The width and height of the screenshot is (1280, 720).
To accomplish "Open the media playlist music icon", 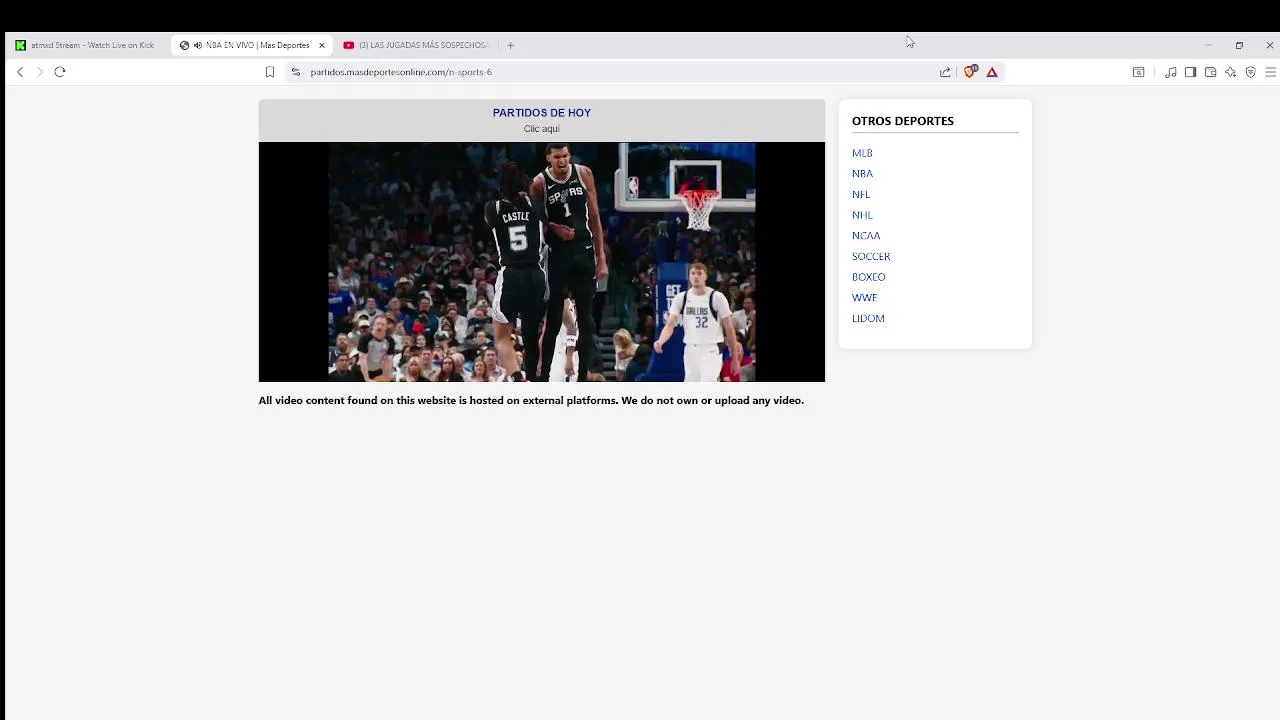I will point(1170,72).
